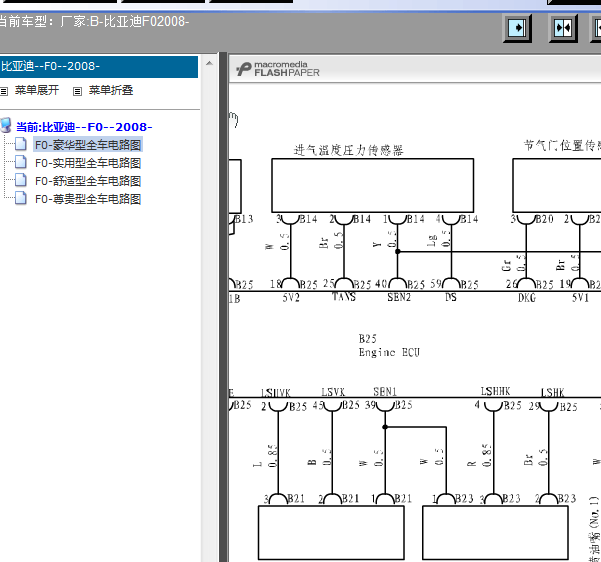Screen dimensions: 601x562
Task: Click the document icon beside F0-舒适型全车电路图
Action: 21,180
